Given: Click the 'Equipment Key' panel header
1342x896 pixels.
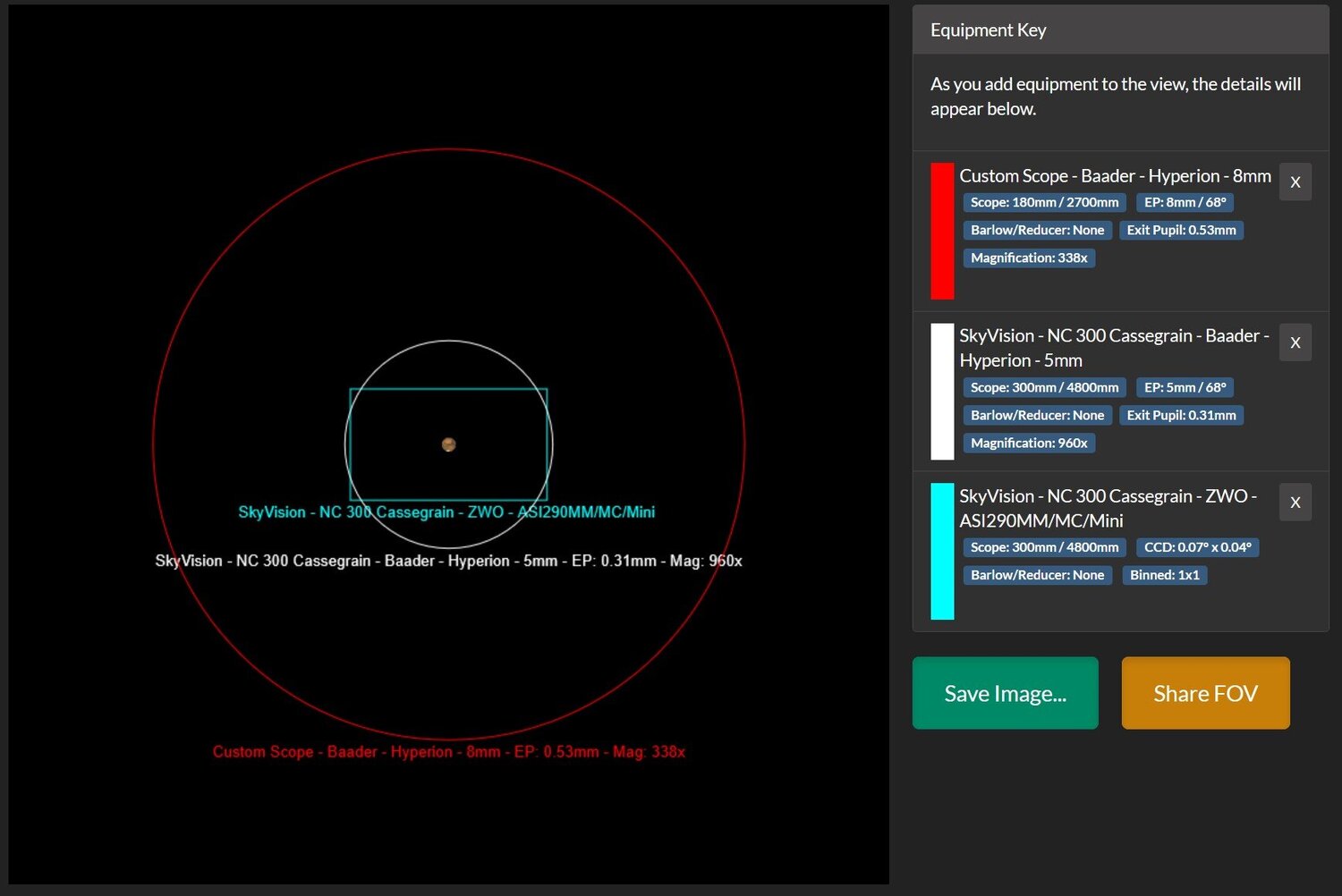Looking at the screenshot, I should click(1120, 30).
